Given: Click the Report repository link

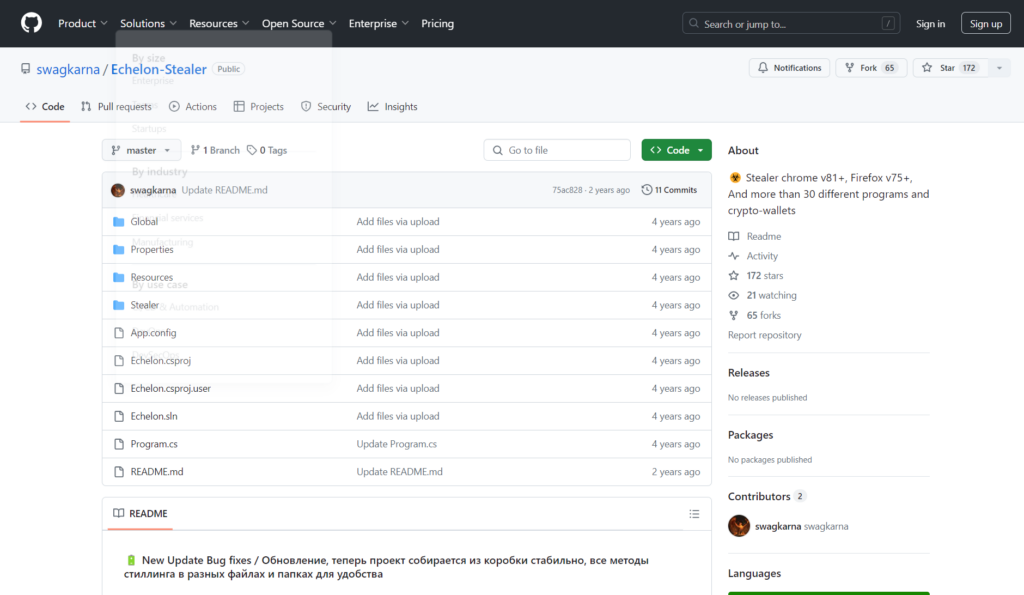Looking at the screenshot, I should pyautogui.click(x=764, y=335).
